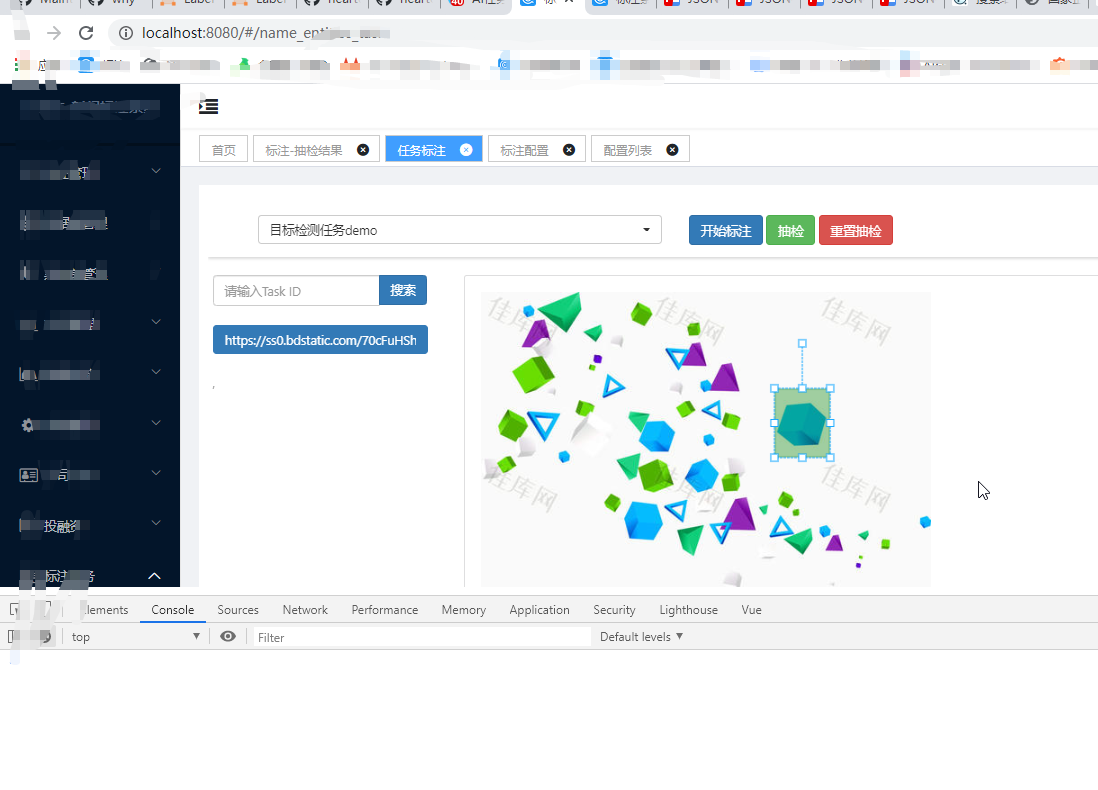Close the 标注配置 tab
This screenshot has width=1098, height=790.
569,150
